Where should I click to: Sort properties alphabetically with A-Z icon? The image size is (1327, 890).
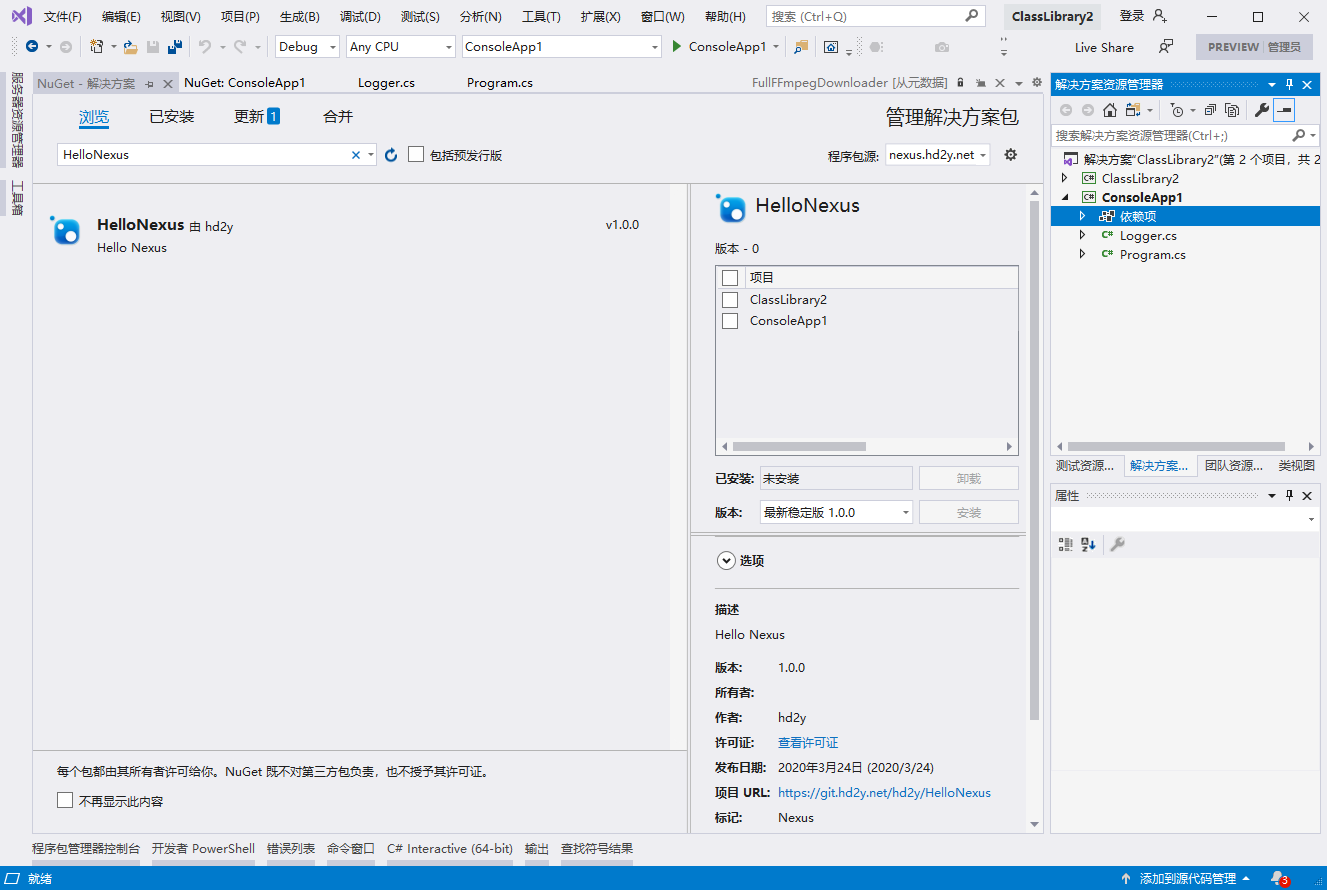pyautogui.click(x=1089, y=544)
